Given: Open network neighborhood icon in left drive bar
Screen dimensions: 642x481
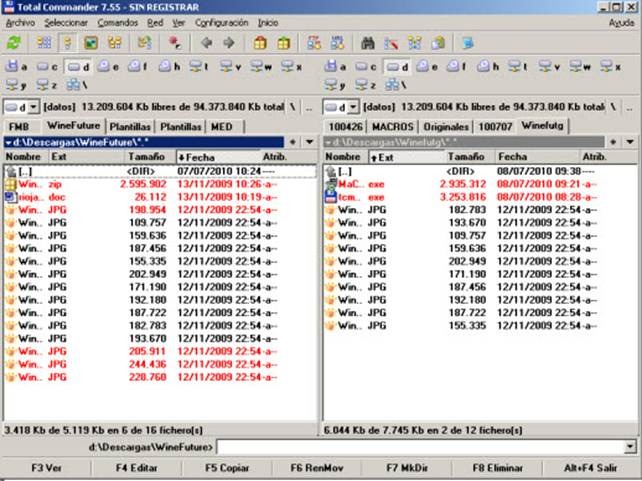Looking at the screenshot, I should [77, 85].
